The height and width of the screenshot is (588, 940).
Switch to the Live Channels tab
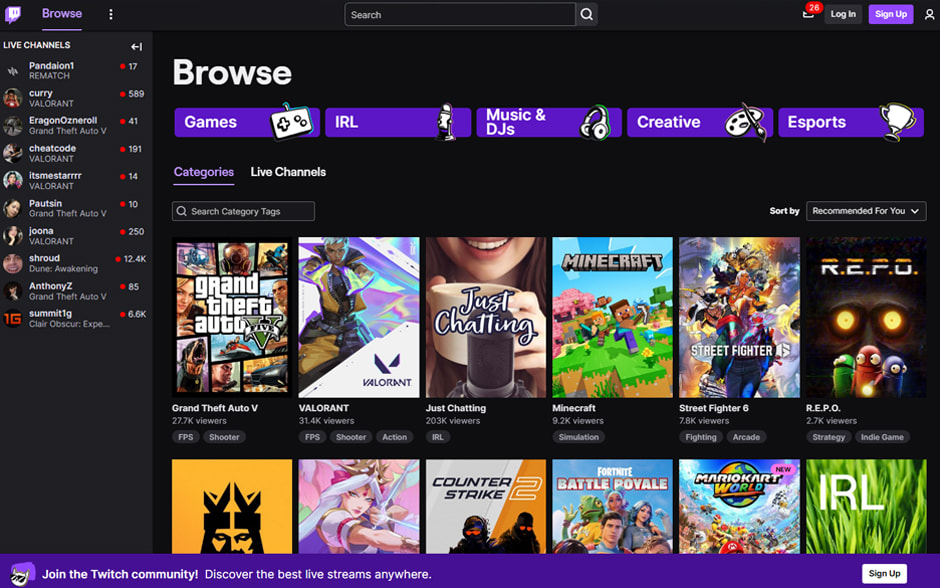288,172
